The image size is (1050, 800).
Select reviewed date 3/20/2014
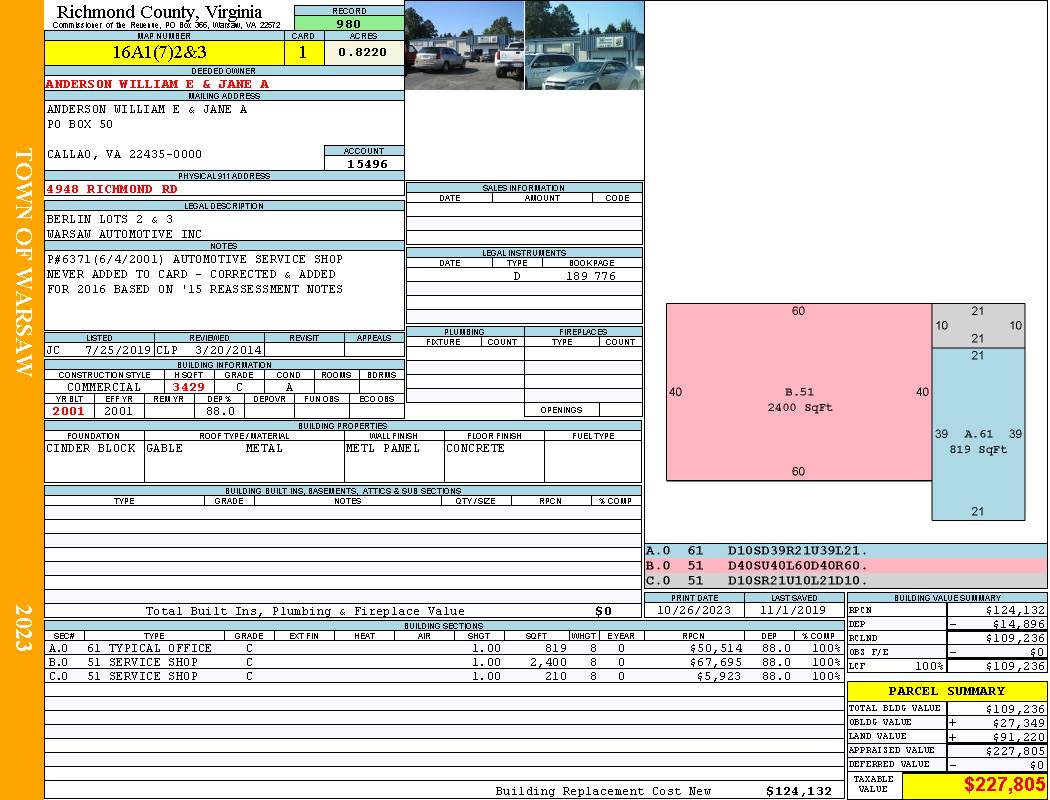(228, 349)
